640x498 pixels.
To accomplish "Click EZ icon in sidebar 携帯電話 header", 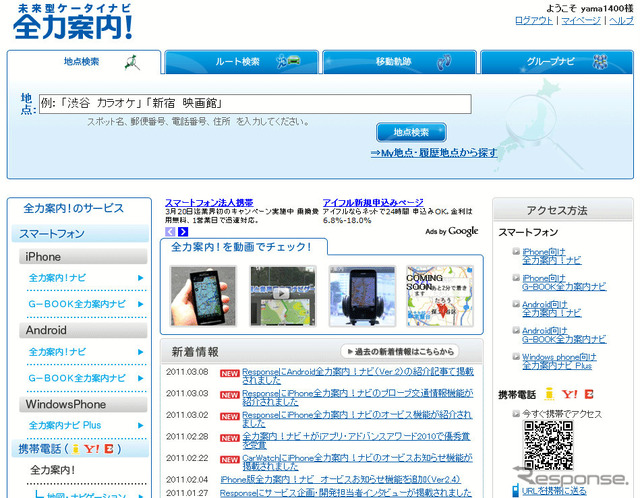I will click(109, 449).
